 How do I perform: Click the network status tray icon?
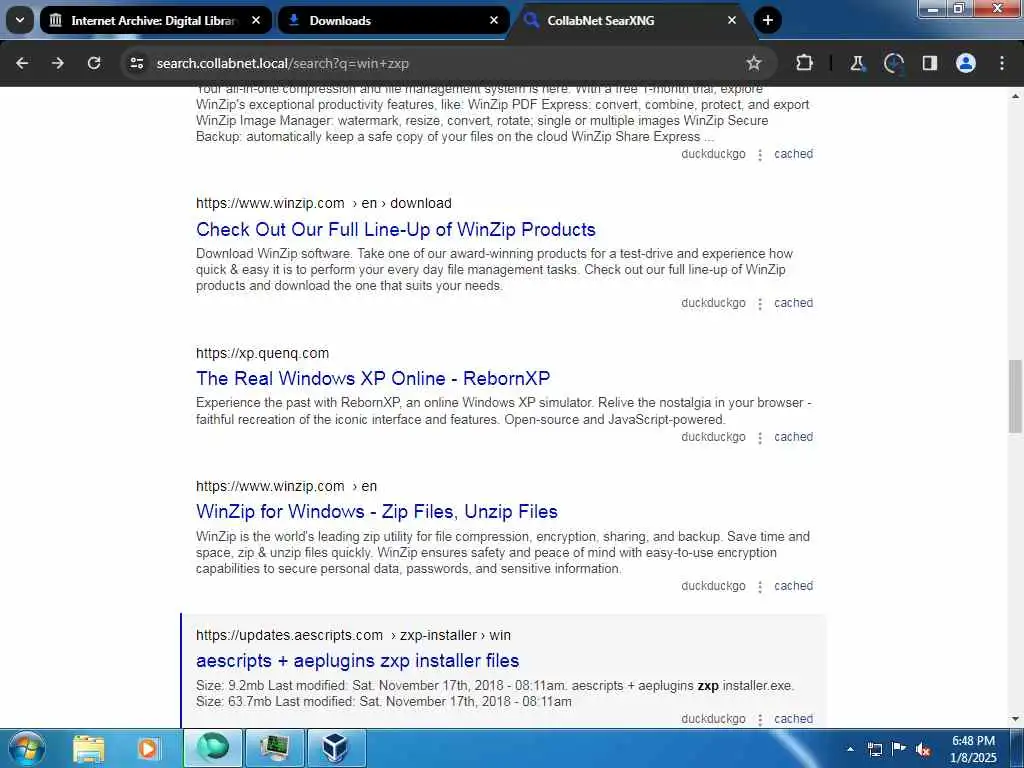[x=874, y=749]
